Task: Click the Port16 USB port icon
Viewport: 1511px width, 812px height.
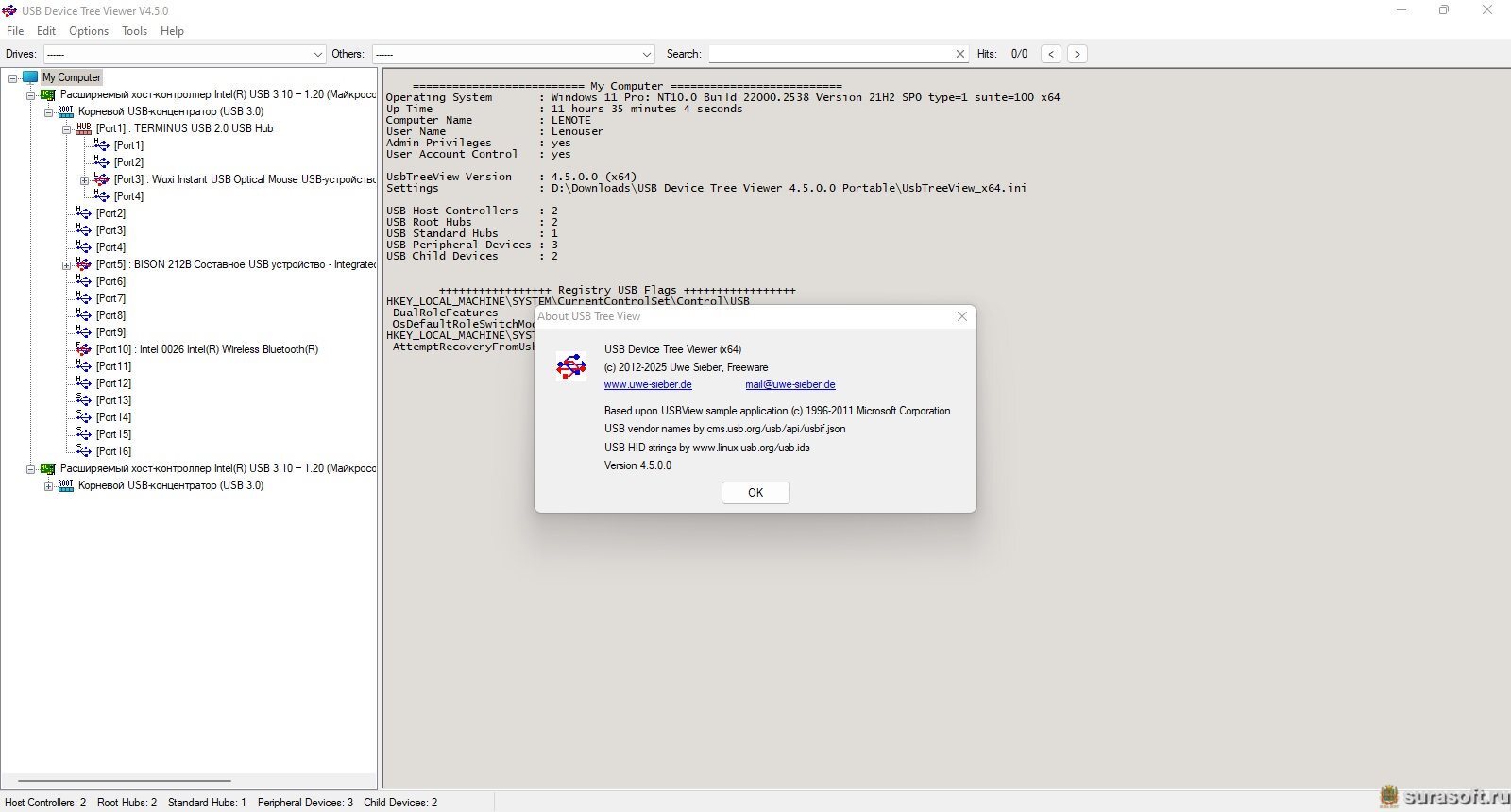Action: [83, 451]
